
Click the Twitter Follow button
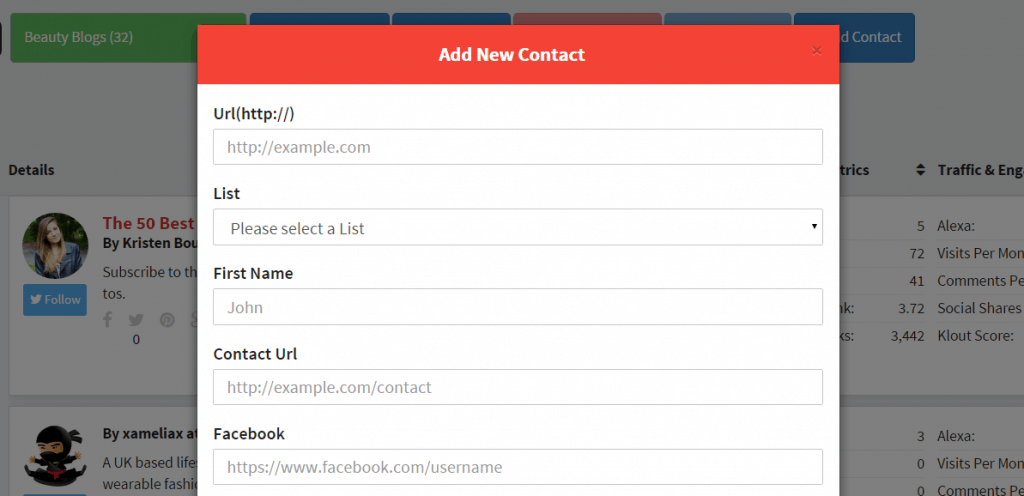(55, 300)
